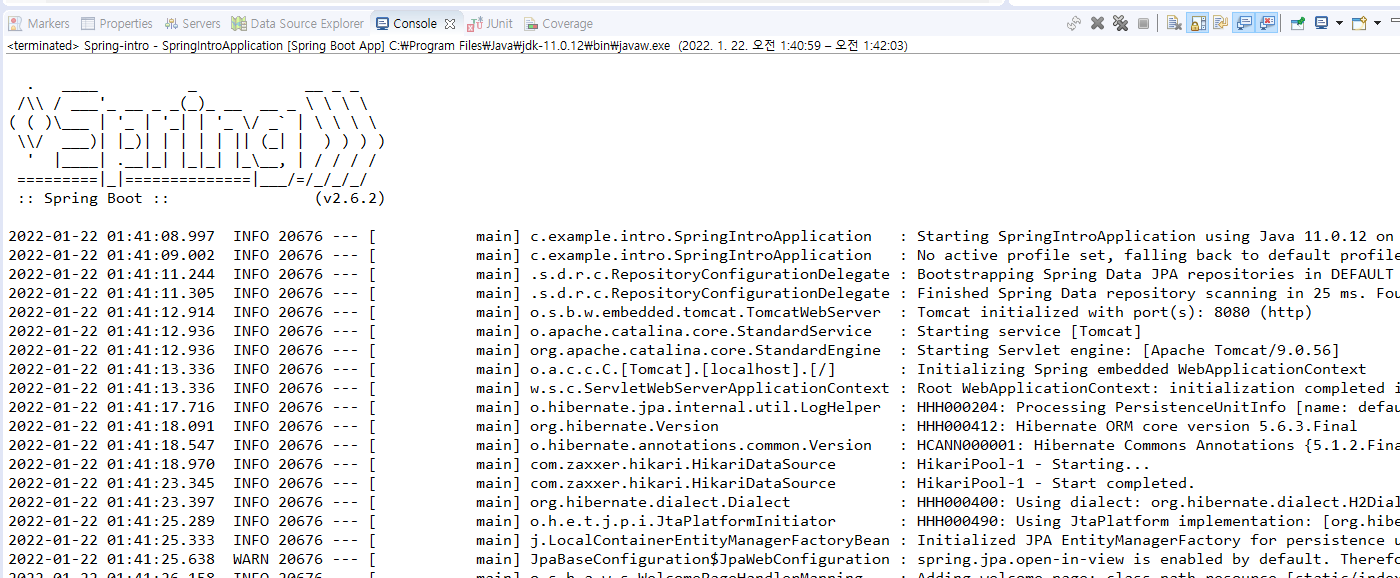Viewport: 1400px width, 578px height.
Task: Click 'Starting service [Tomcat]' log message
Action: tap(1029, 331)
